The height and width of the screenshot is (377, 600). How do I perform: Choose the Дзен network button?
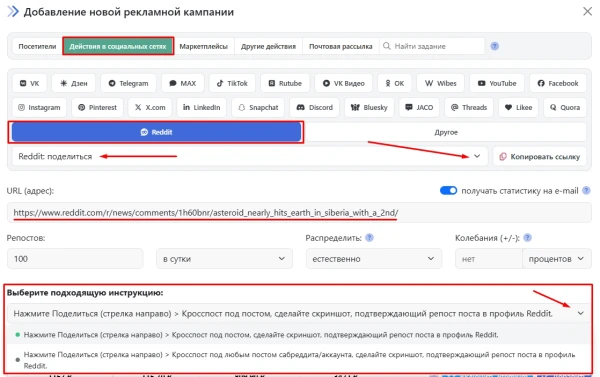pos(74,83)
